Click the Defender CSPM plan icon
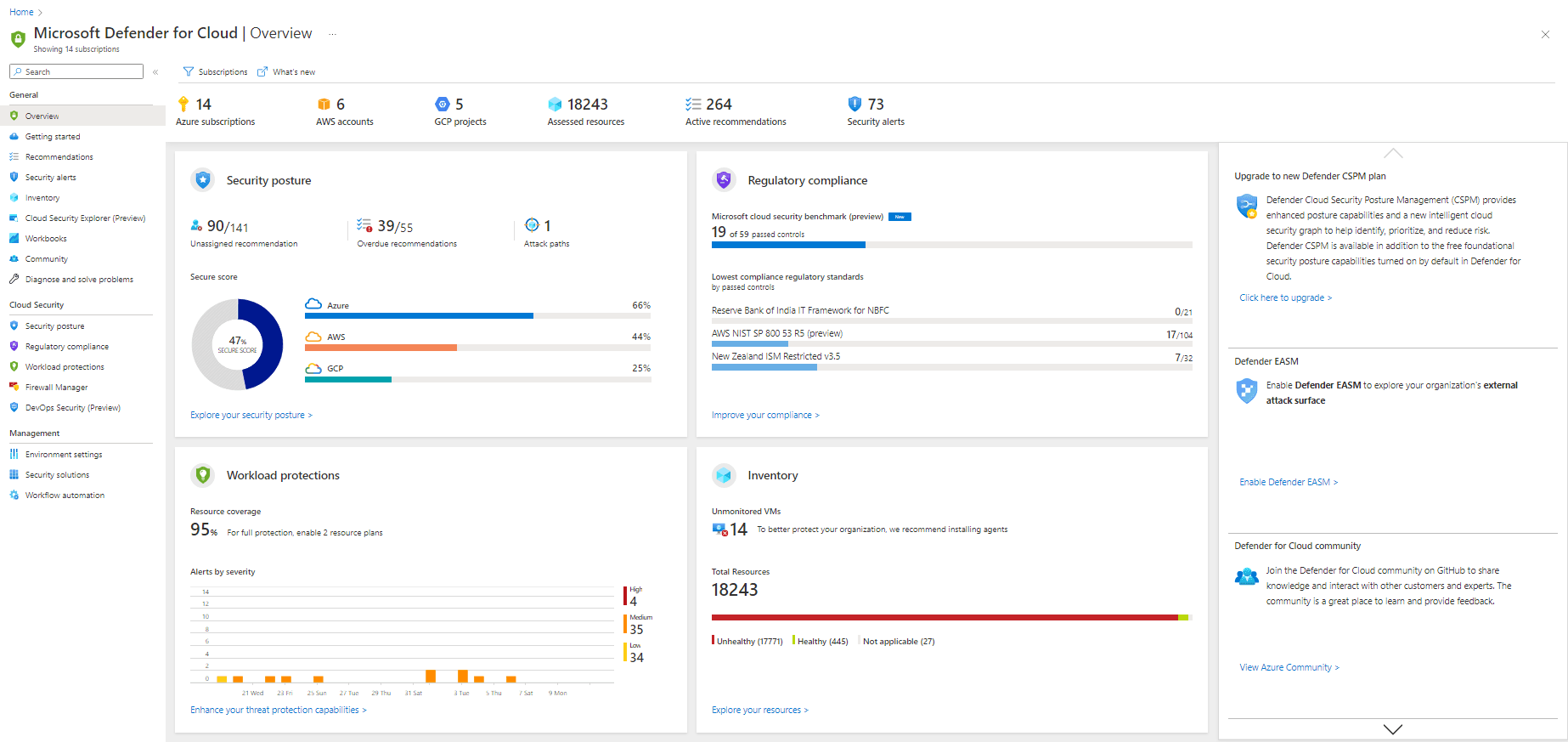The height and width of the screenshot is (742, 1568). pos(1246,206)
